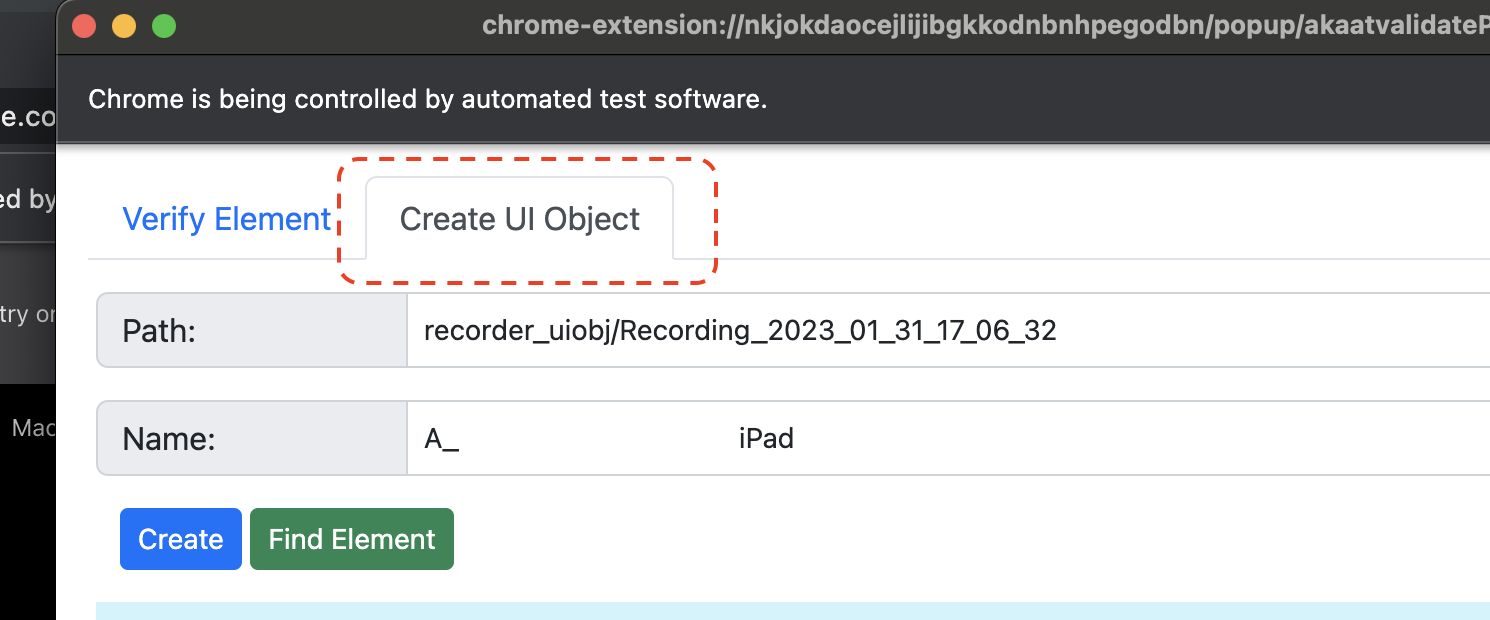
Task: Select the Create UI Object tab
Action: coord(520,219)
